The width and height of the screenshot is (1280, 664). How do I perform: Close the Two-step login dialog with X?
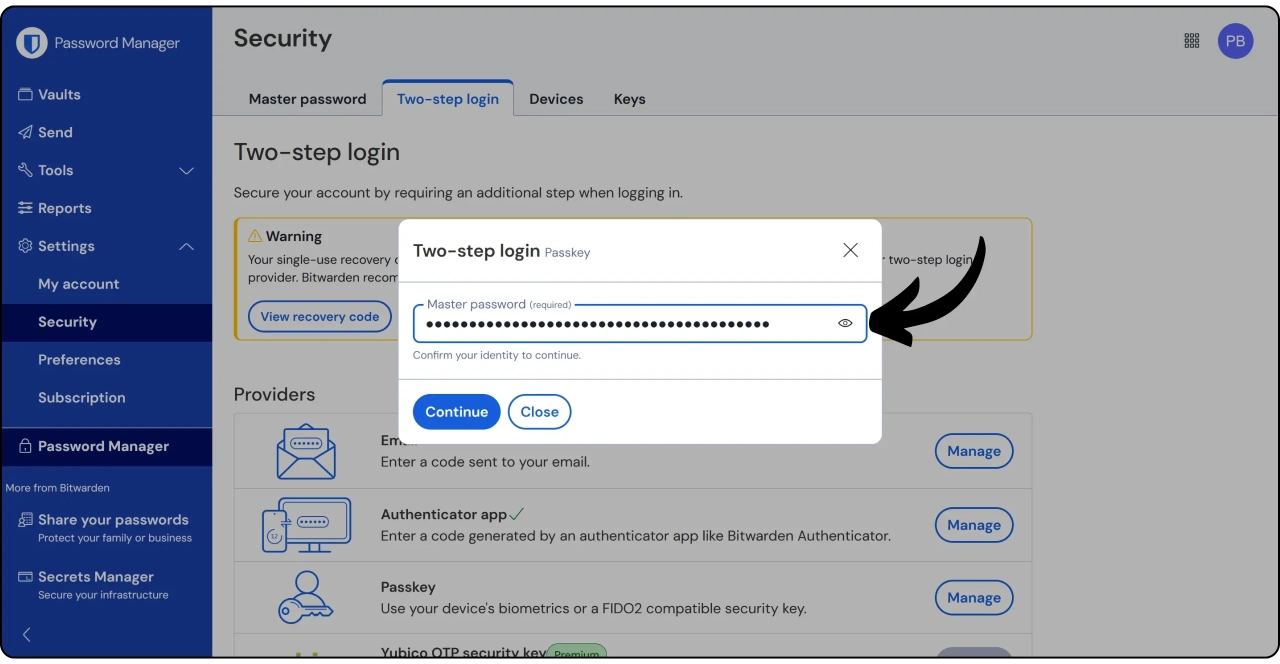pyautogui.click(x=850, y=250)
